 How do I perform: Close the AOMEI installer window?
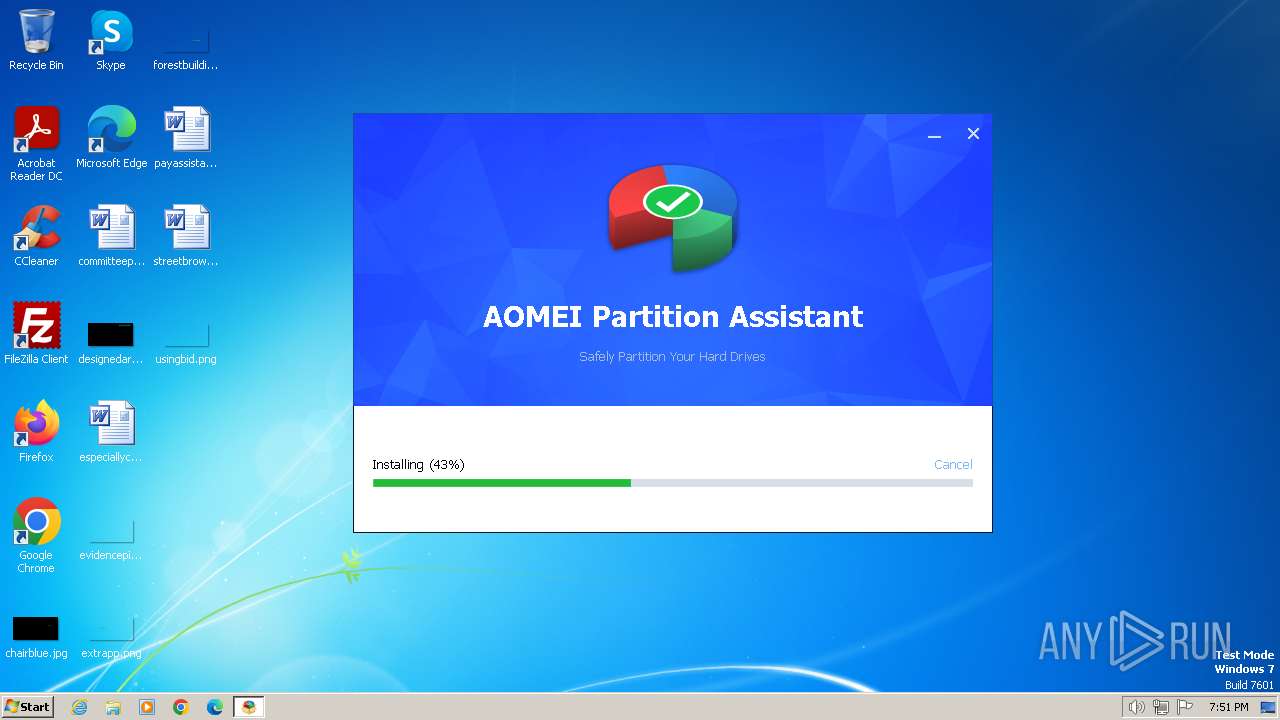tap(973, 134)
